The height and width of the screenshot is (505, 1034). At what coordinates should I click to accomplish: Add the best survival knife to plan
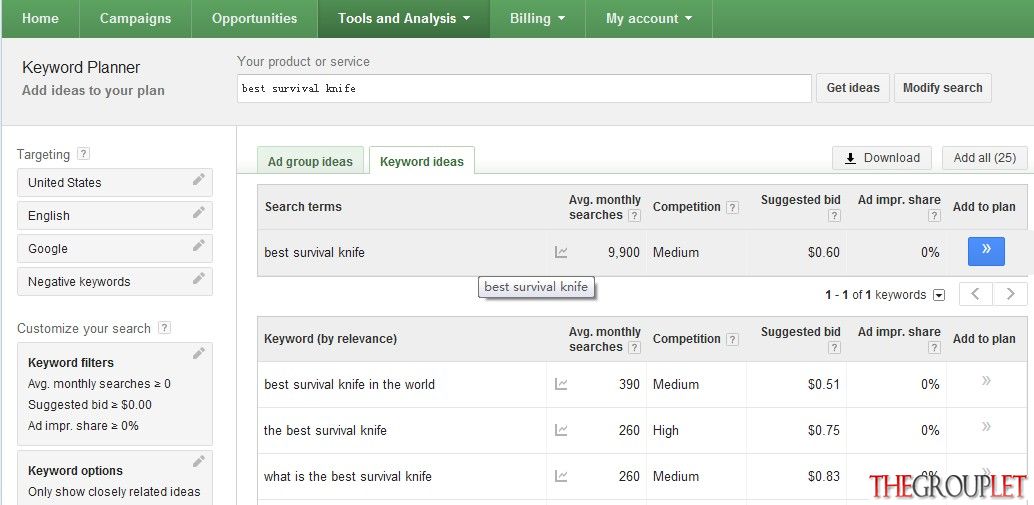(x=987, y=427)
